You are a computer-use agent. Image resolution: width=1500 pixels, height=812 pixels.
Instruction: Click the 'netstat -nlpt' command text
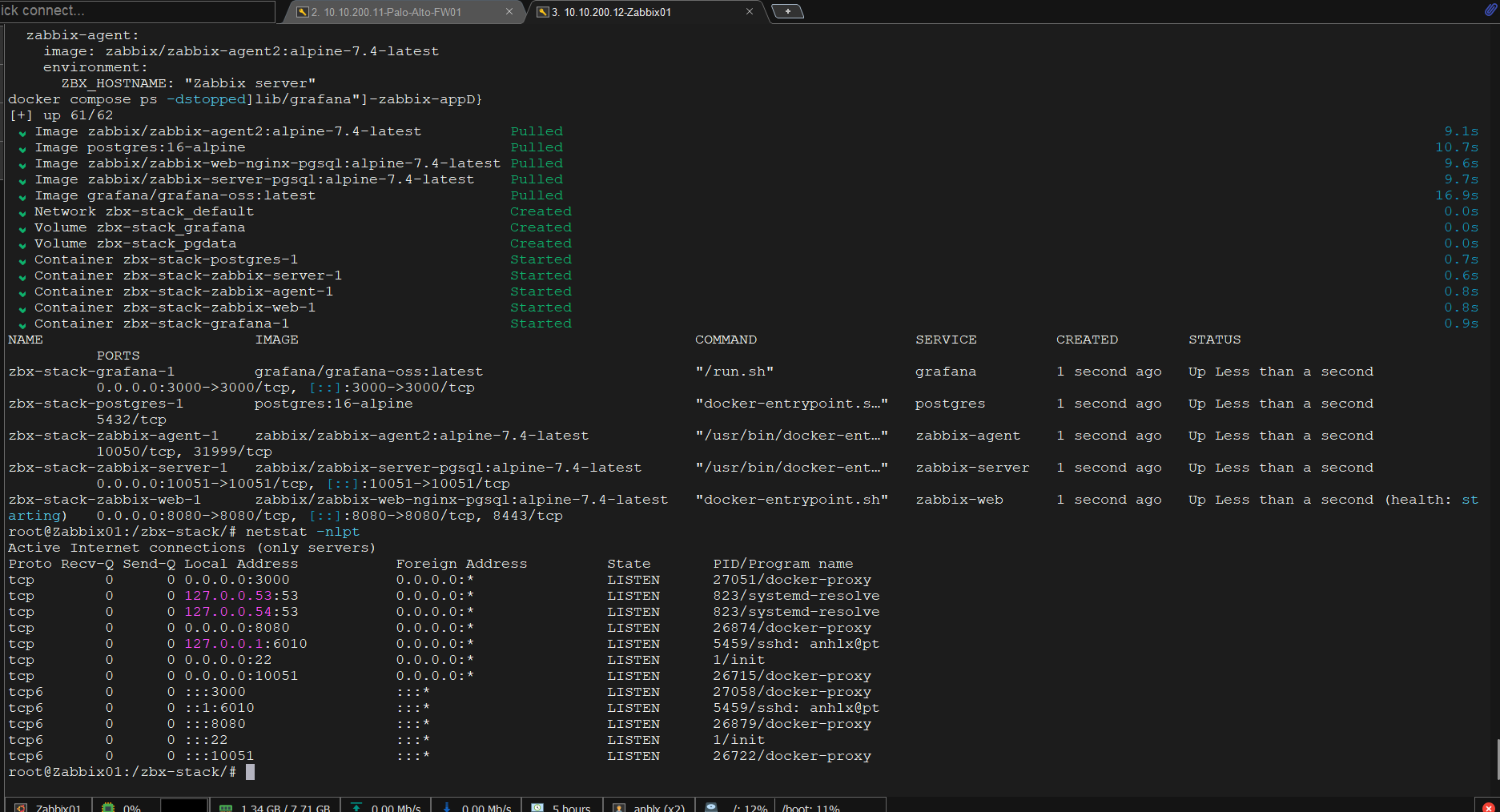(303, 532)
